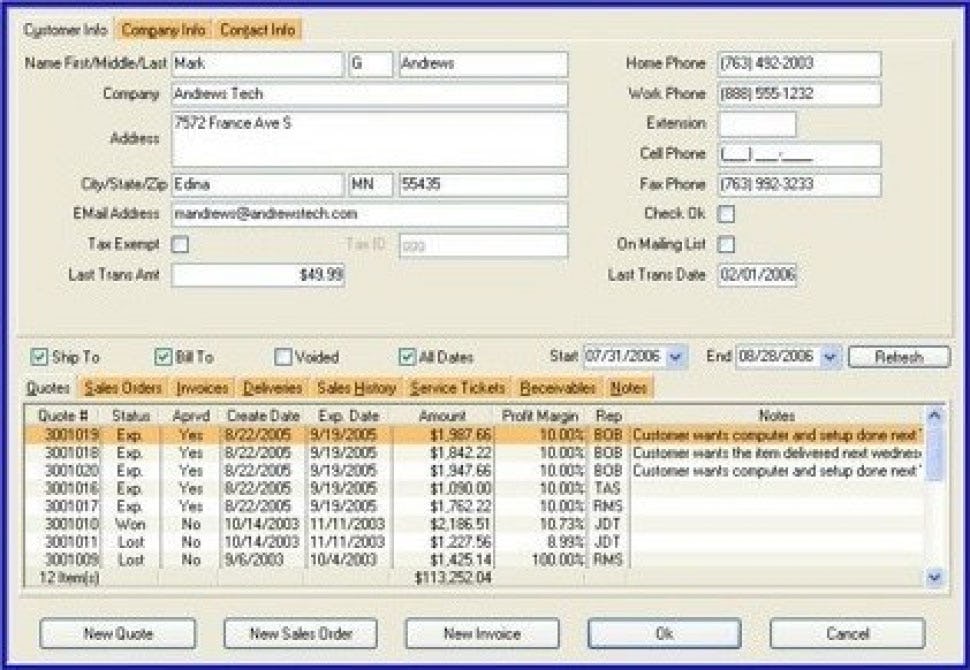Check the Voided checkbox
The height and width of the screenshot is (670, 970).
(x=283, y=357)
